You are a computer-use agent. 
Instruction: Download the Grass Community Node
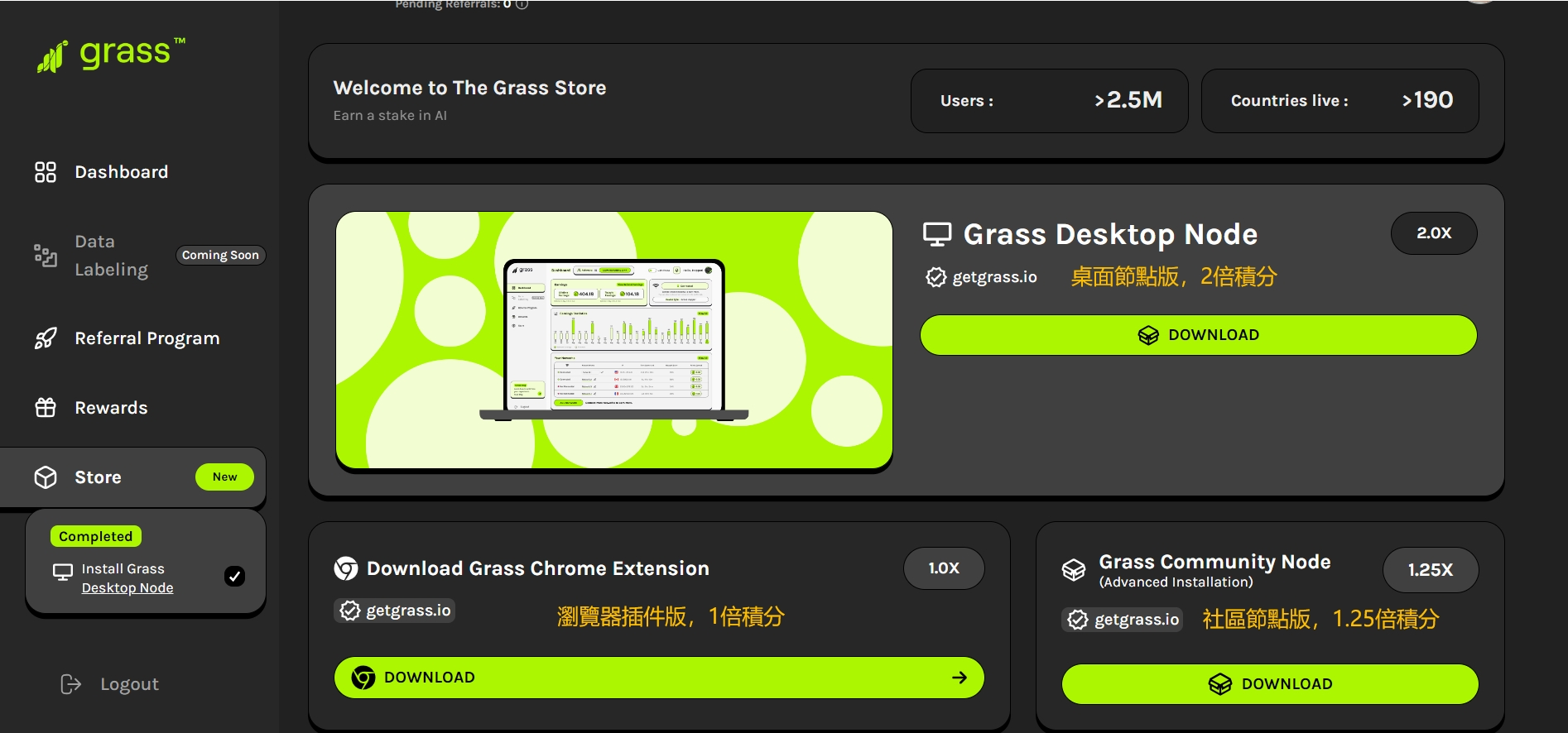[x=1270, y=684]
